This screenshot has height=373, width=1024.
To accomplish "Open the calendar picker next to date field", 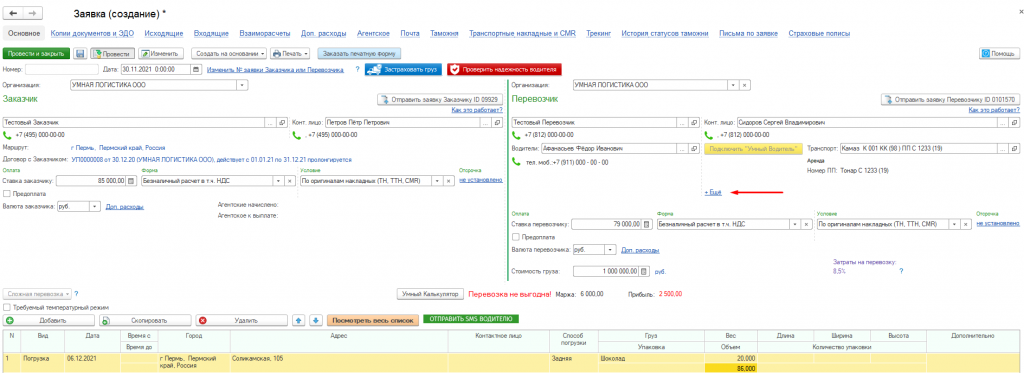I will coord(195,69).
